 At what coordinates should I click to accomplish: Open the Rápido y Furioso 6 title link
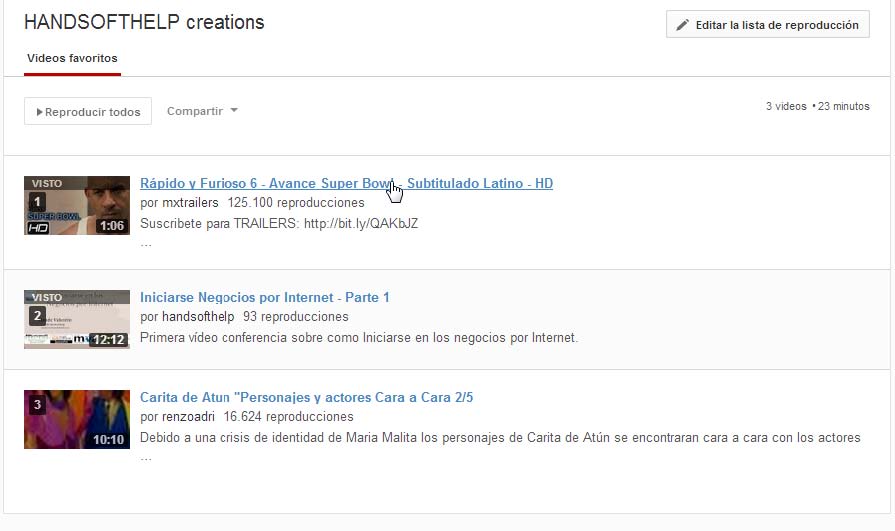346,183
